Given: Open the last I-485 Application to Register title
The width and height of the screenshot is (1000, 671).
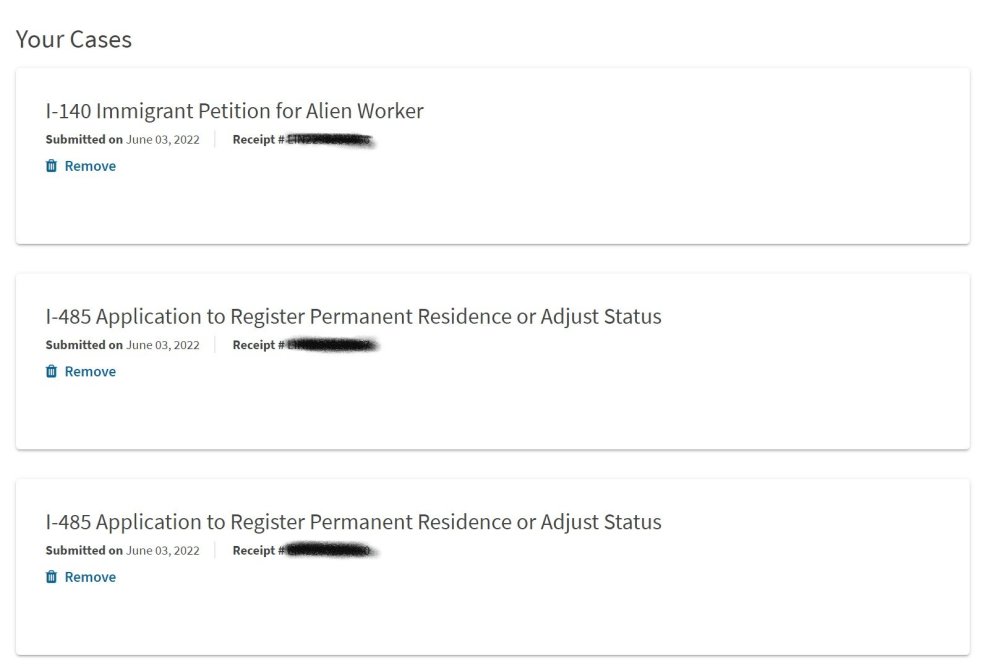Looking at the screenshot, I should pos(353,522).
